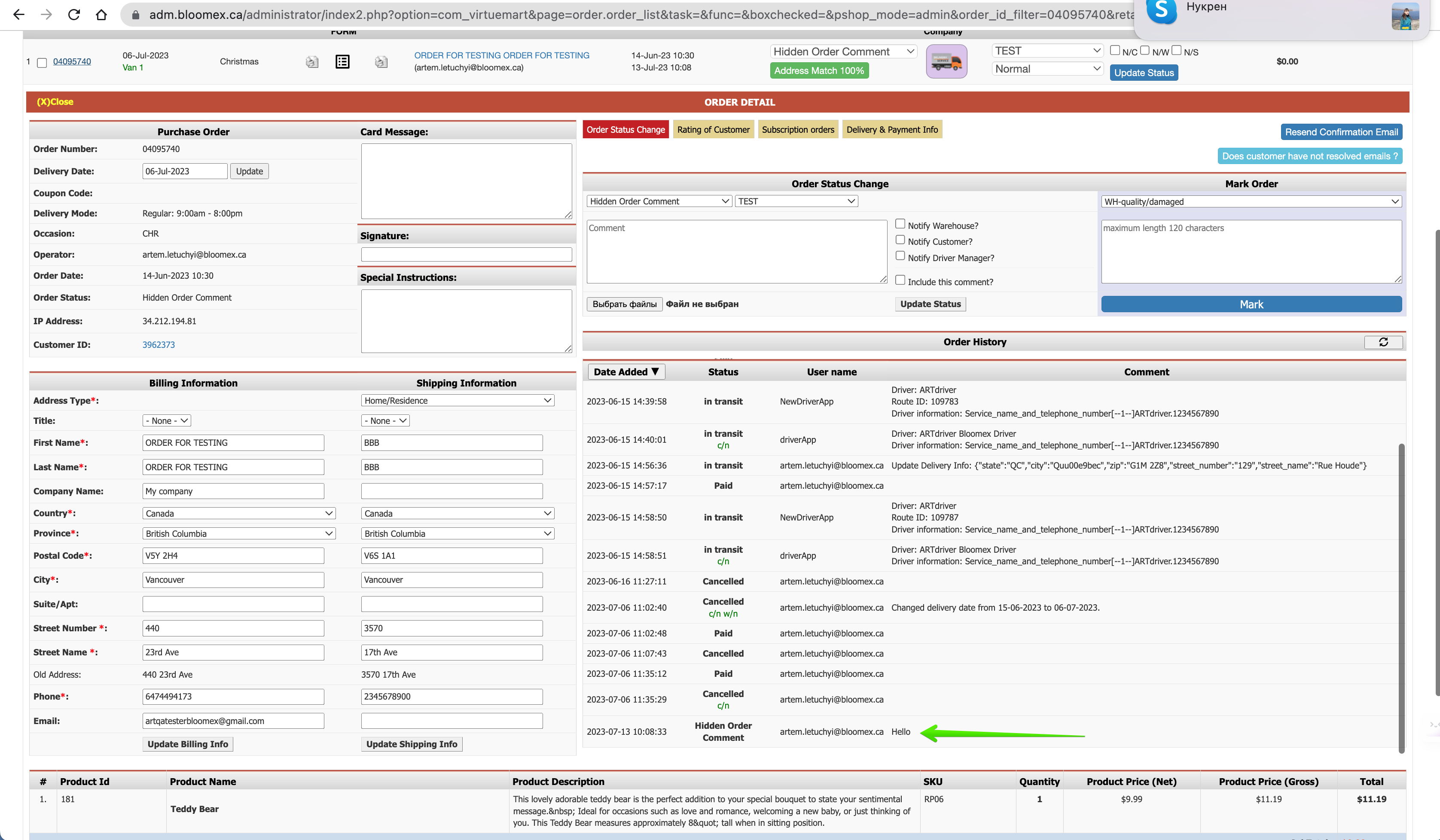Image resolution: width=1440 pixels, height=840 pixels.
Task: Open the WH-quality/damaged Mark Order dropdown
Action: point(1251,201)
